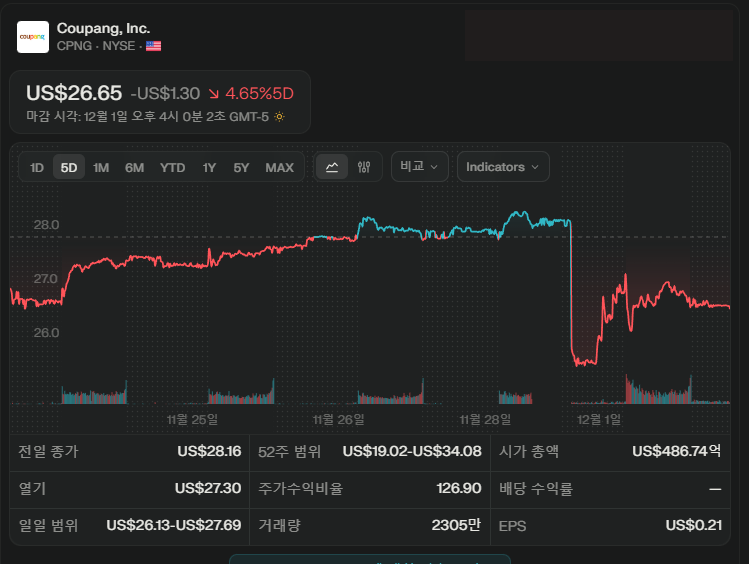749x564 pixels.
Task: Click the 거래량 label
Action: 279,525
